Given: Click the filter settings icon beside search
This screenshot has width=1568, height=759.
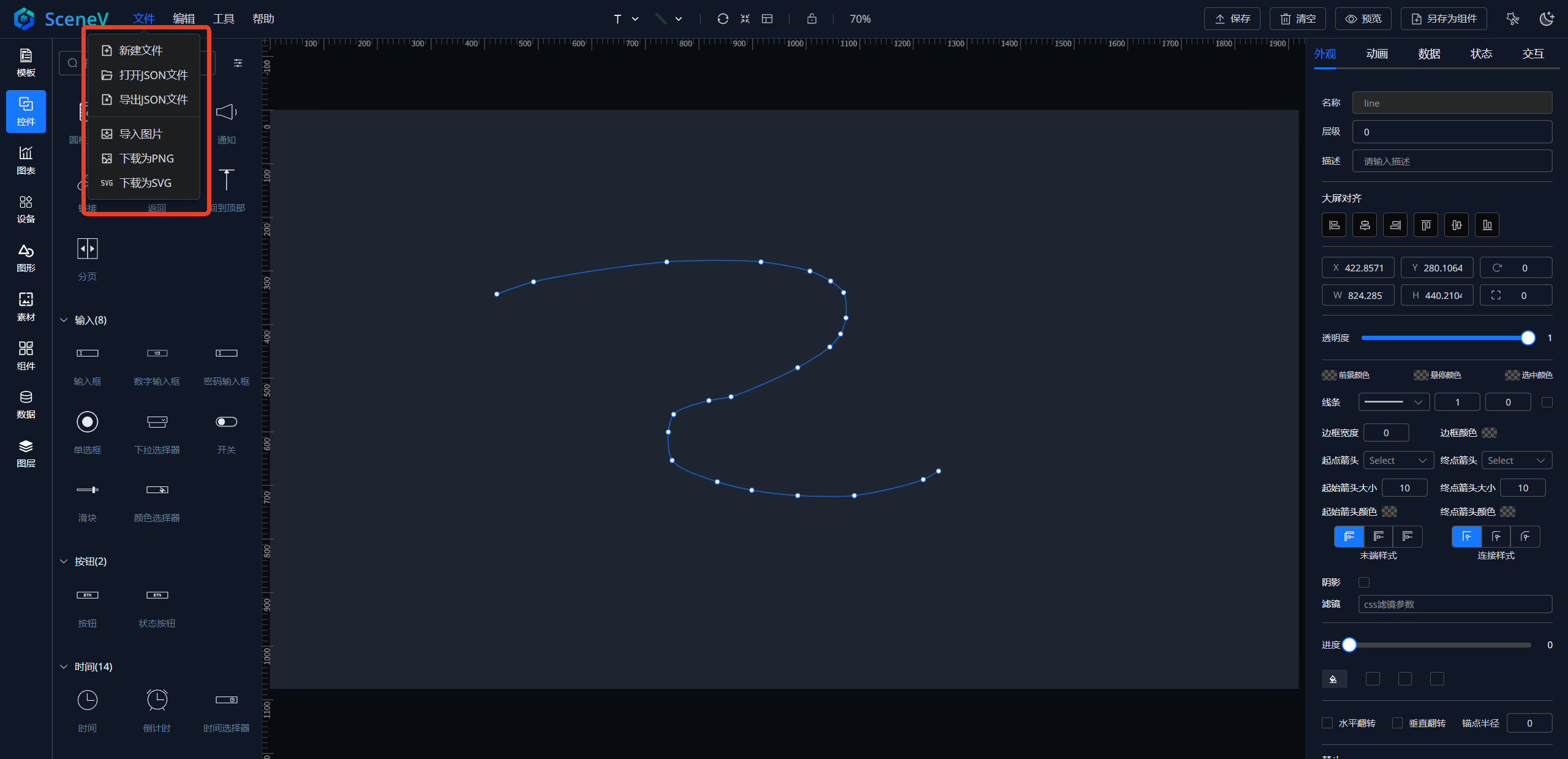Looking at the screenshot, I should tap(238, 63).
